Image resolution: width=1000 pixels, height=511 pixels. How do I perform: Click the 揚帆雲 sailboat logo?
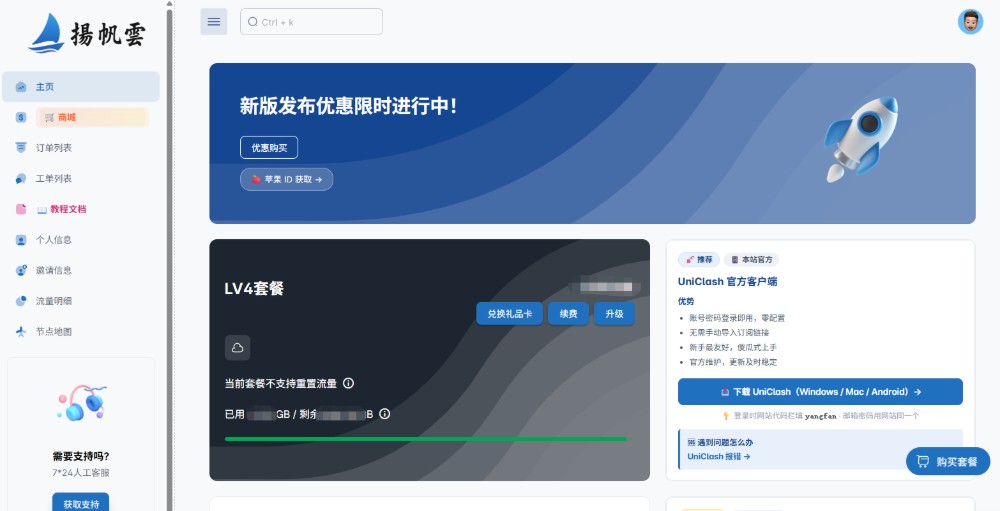click(x=87, y=34)
